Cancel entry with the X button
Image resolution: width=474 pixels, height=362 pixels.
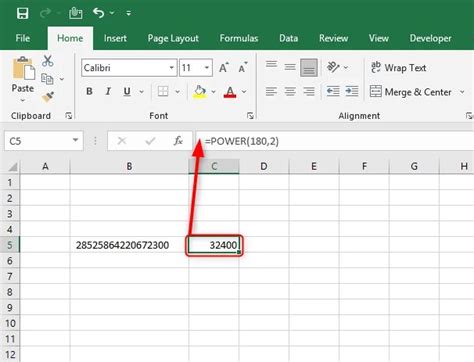[122, 141]
